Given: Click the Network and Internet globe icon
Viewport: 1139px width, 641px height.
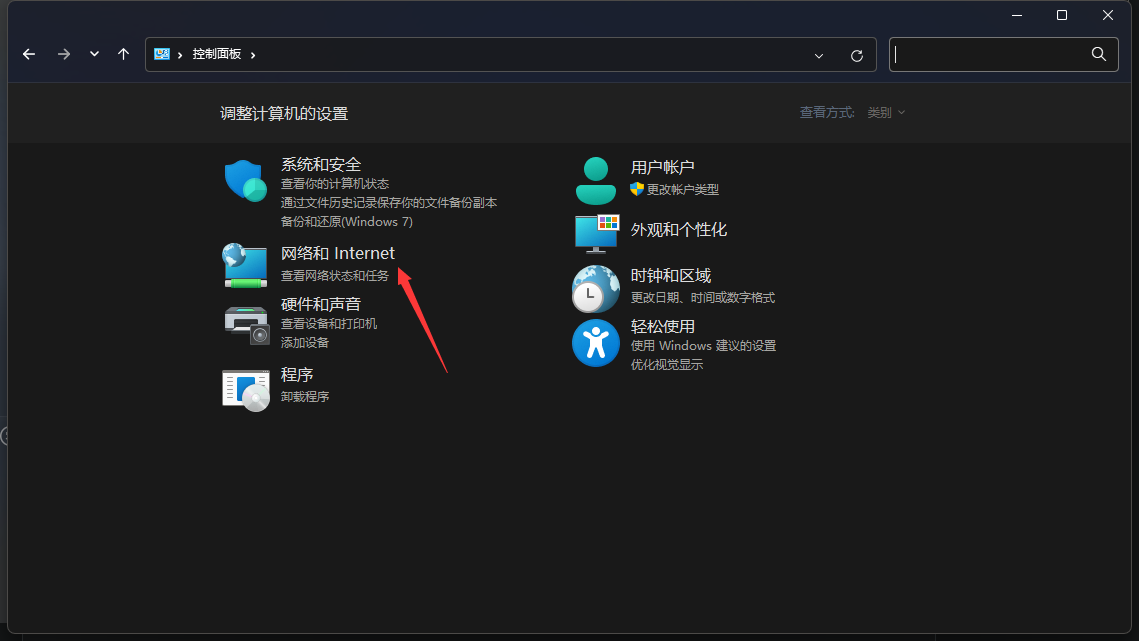Looking at the screenshot, I should (246, 265).
